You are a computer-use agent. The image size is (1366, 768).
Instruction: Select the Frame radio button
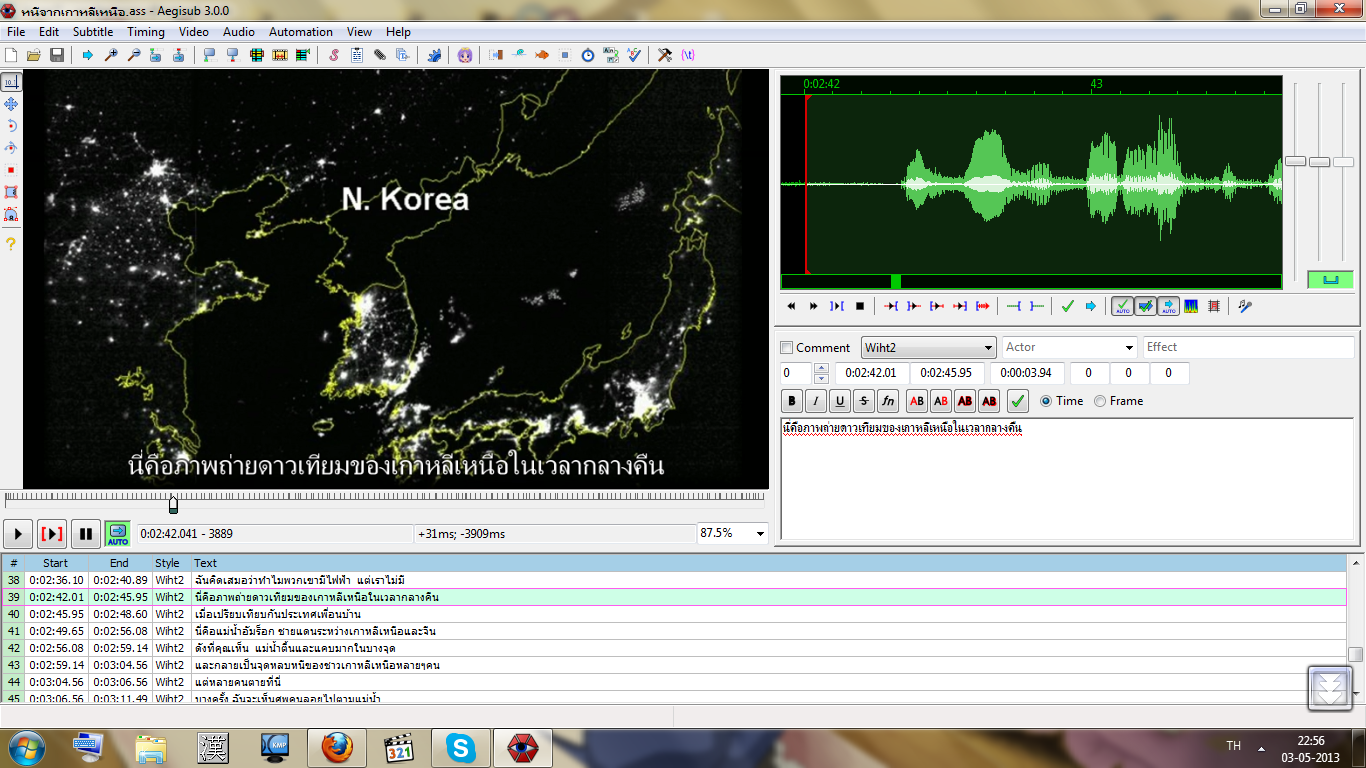pos(1100,401)
